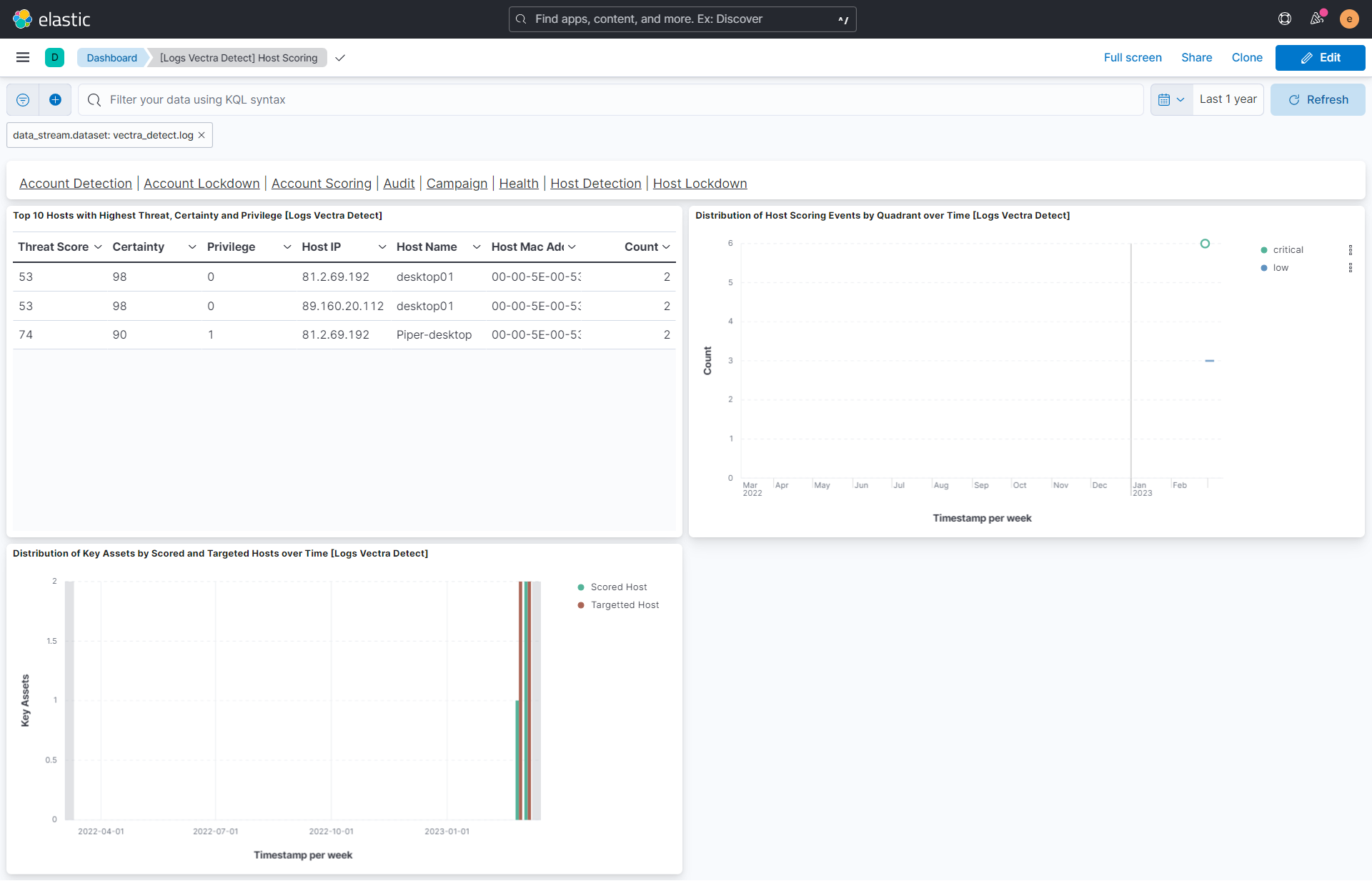This screenshot has width=1372, height=881.
Task: Open the Account Detection link
Action: 76,184
